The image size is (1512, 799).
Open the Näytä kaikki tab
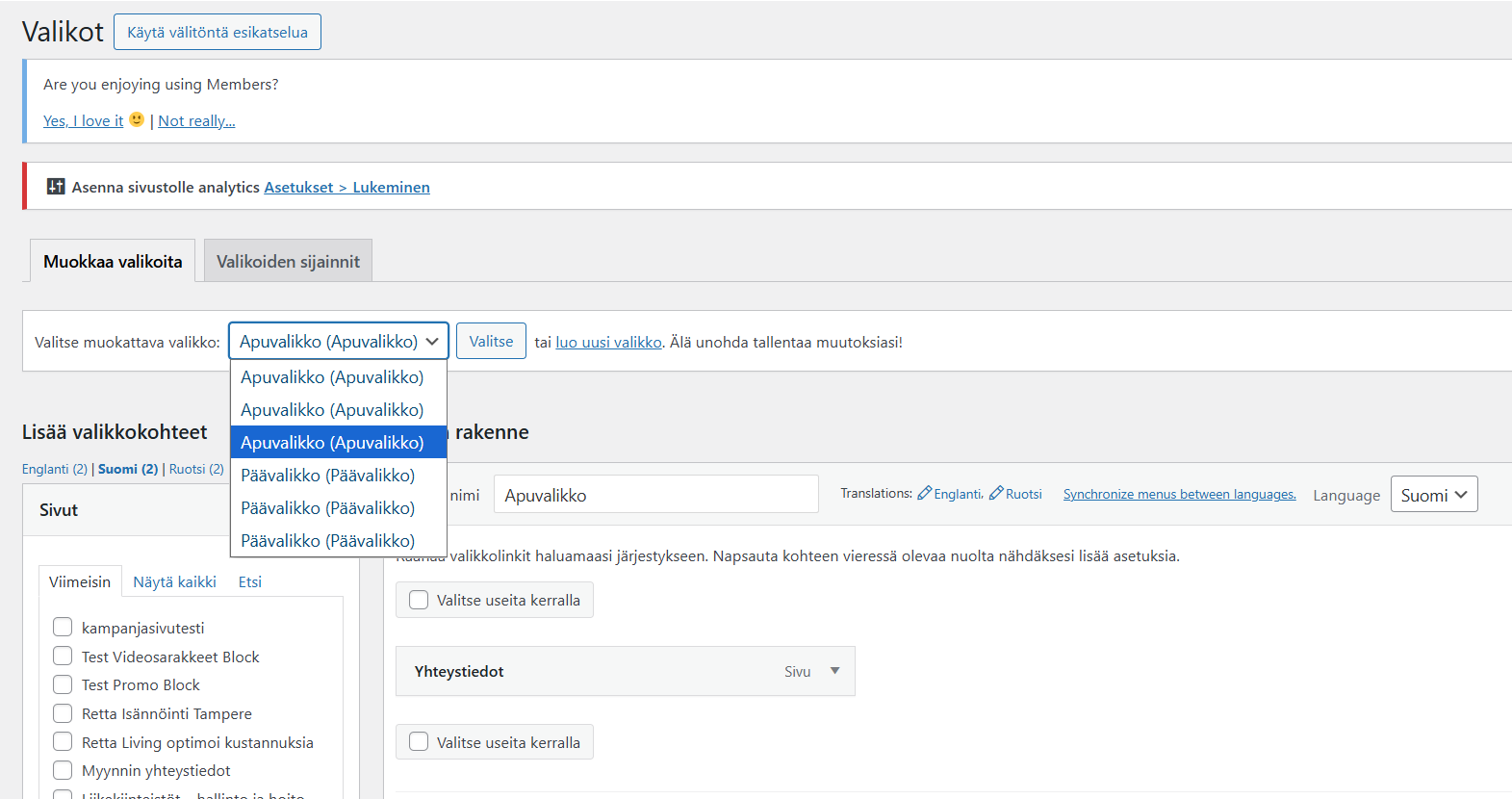(174, 582)
